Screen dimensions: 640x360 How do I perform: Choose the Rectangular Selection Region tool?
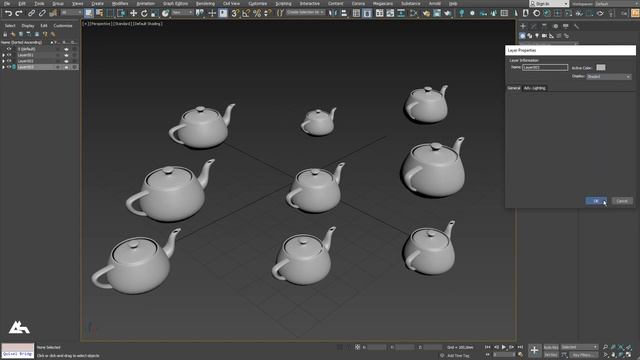(x=110, y=13)
